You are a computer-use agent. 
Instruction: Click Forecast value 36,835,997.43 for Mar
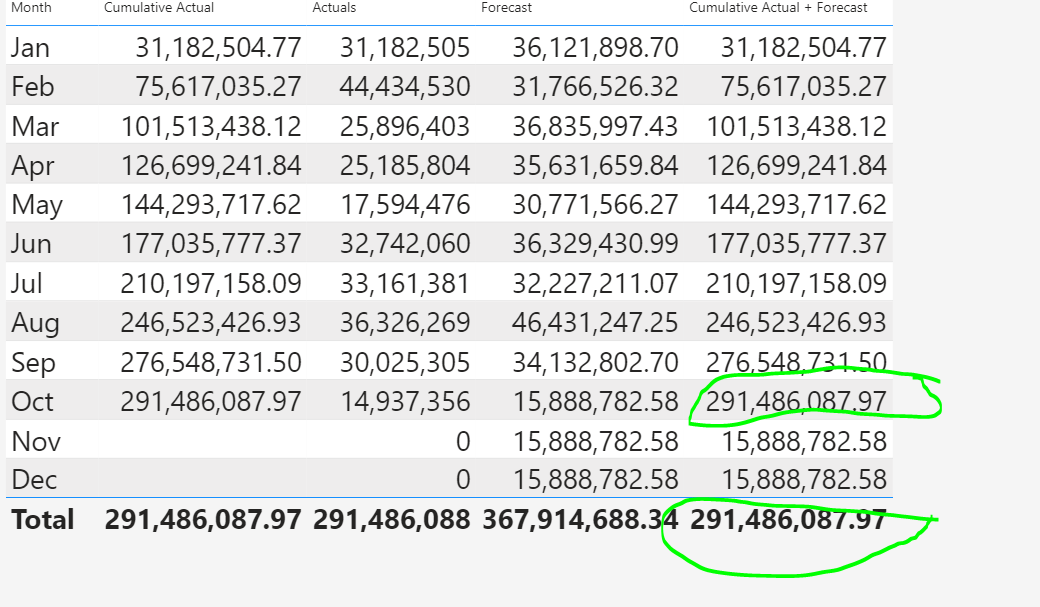click(596, 126)
